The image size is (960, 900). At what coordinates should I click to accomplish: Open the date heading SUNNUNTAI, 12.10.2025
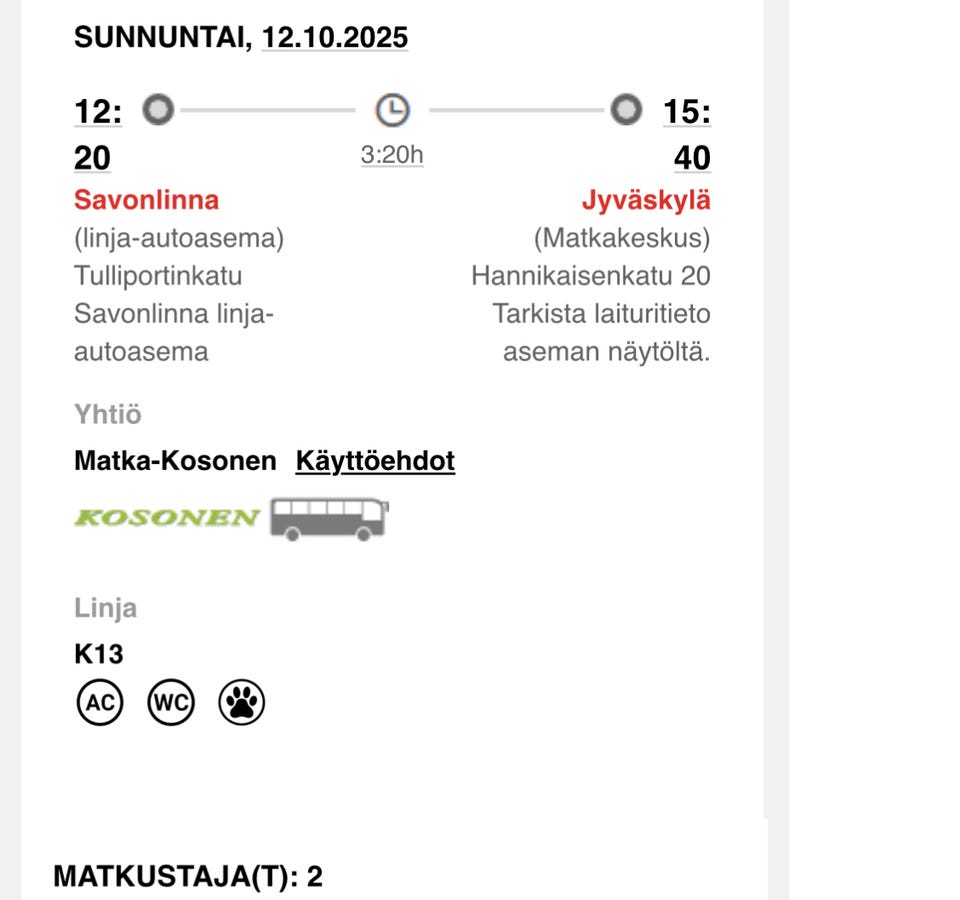click(x=240, y=36)
